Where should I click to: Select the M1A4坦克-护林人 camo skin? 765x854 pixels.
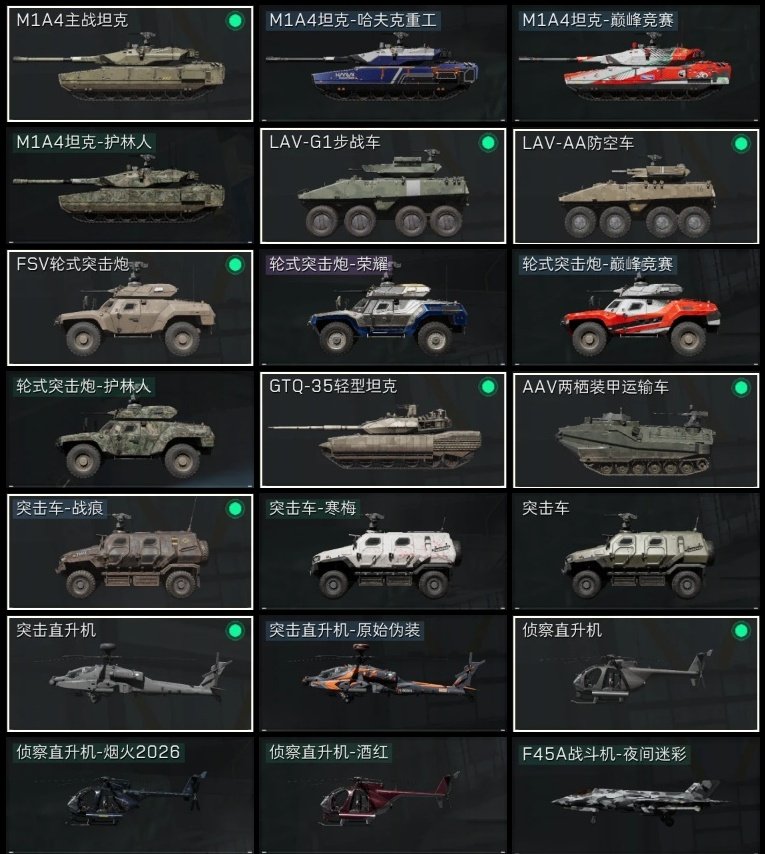tap(130, 186)
